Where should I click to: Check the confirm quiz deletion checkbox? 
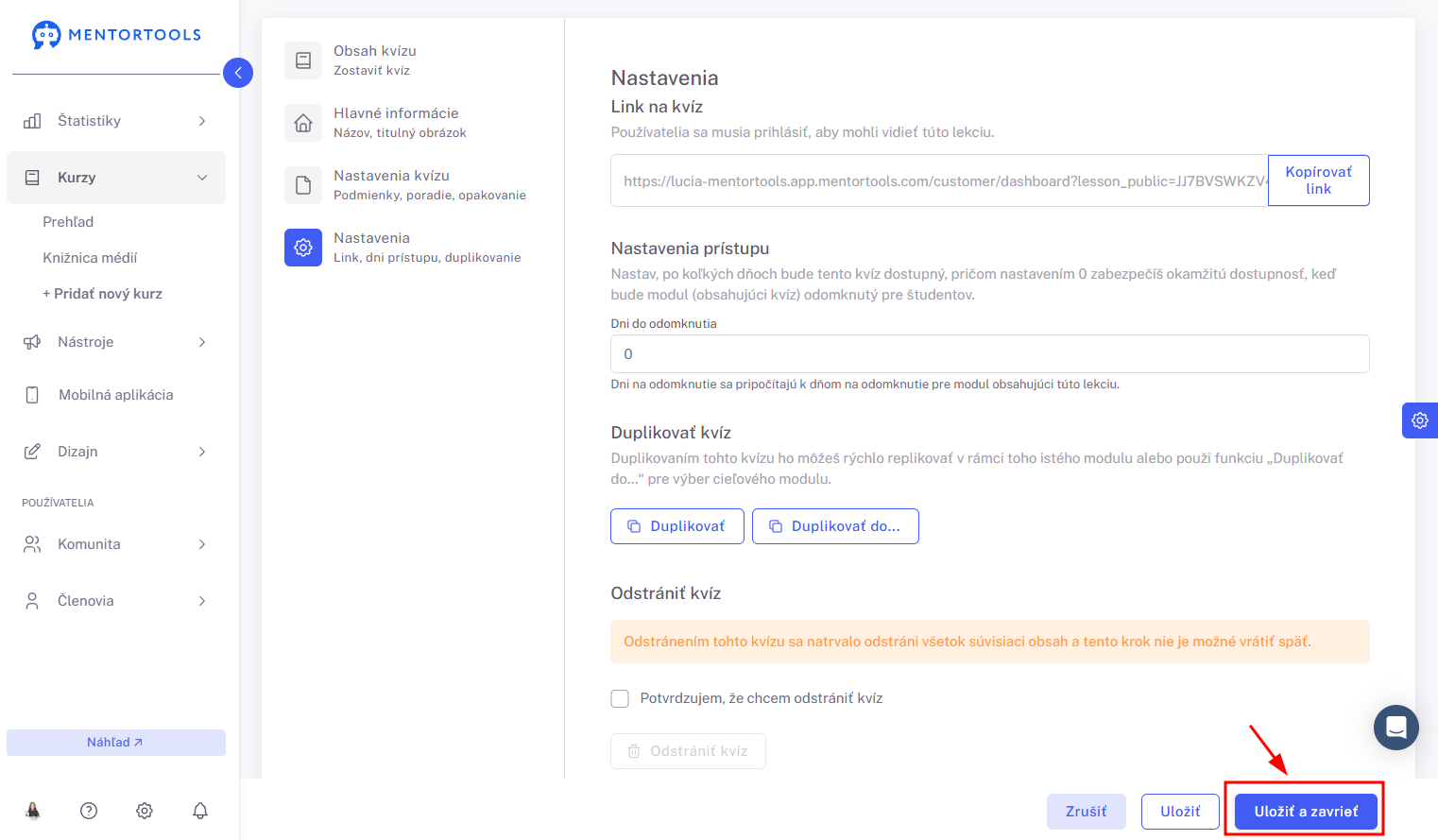tap(620, 698)
